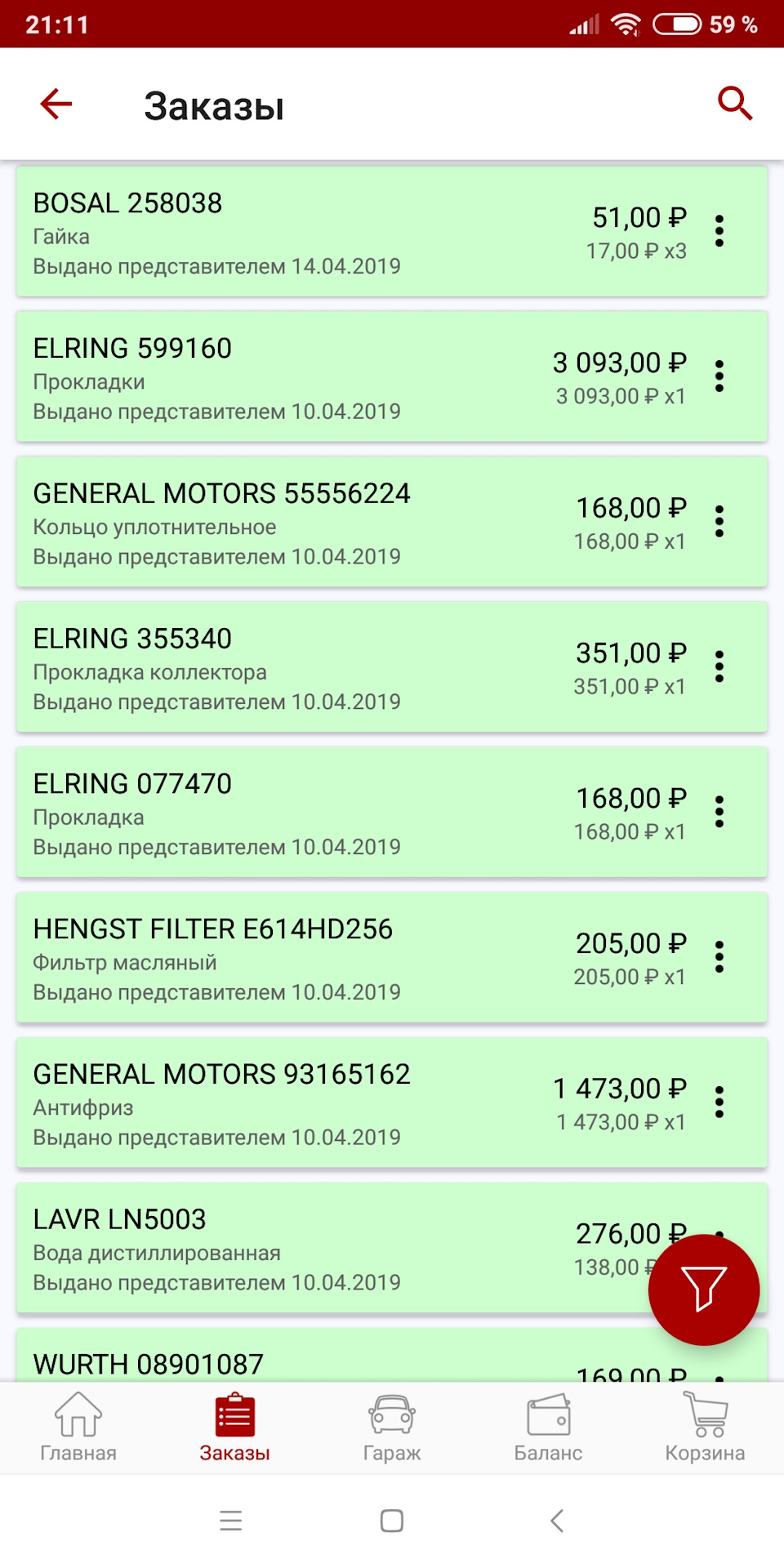The width and height of the screenshot is (784, 1568).
Task: Open overflow menu for ELRING 077470
Action: tap(719, 812)
